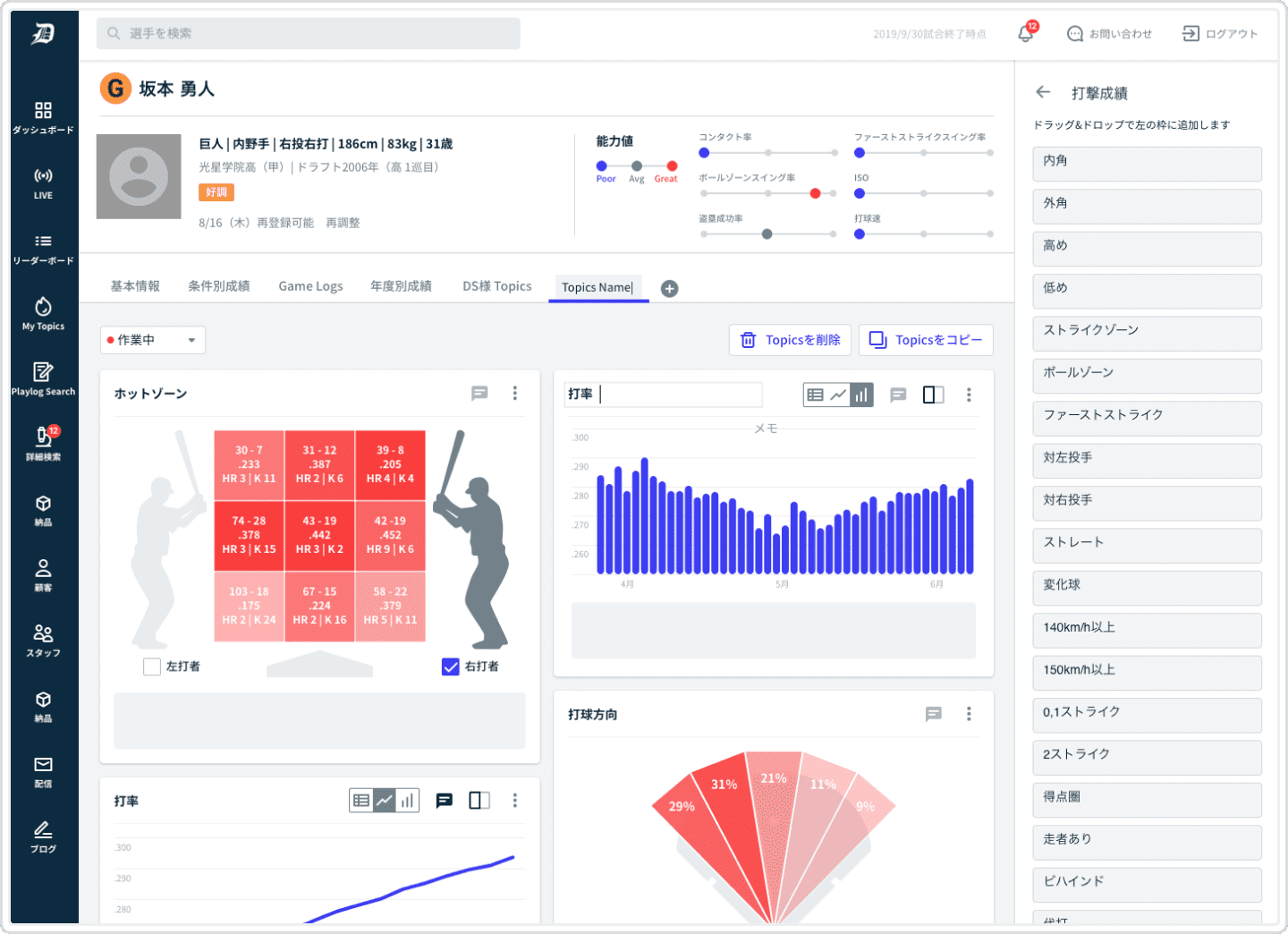Open more options on lower 打率 card

[514, 801]
